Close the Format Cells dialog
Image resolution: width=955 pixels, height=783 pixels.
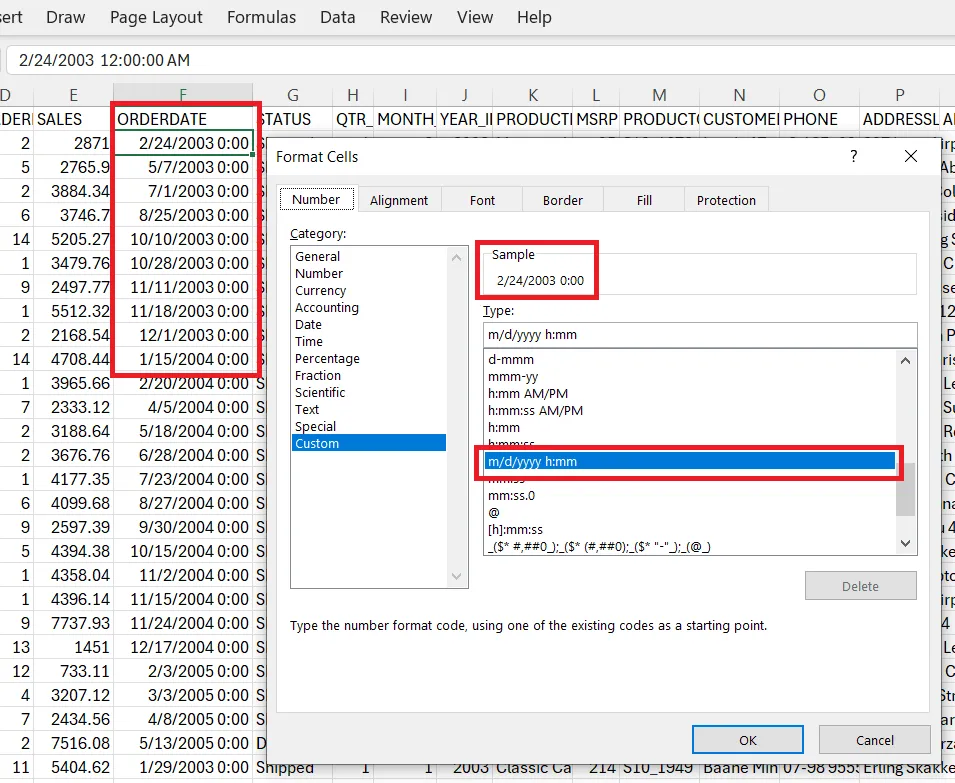coord(911,156)
